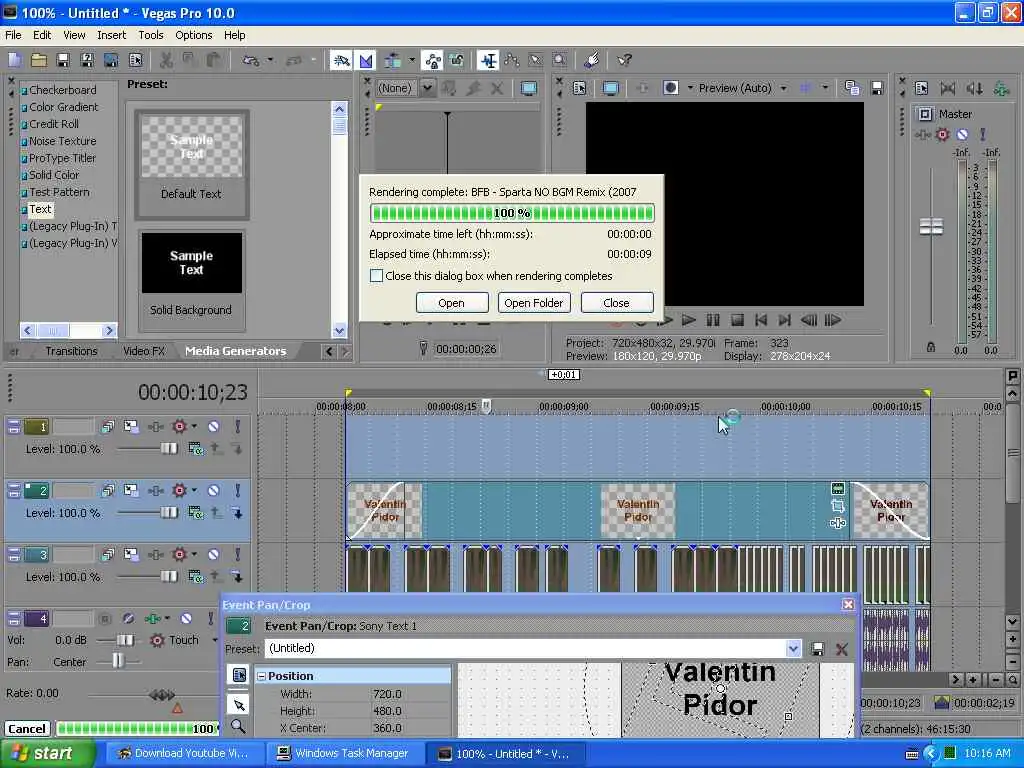Save preview snapshot to file
This screenshot has height=768, width=1024.
(877, 88)
